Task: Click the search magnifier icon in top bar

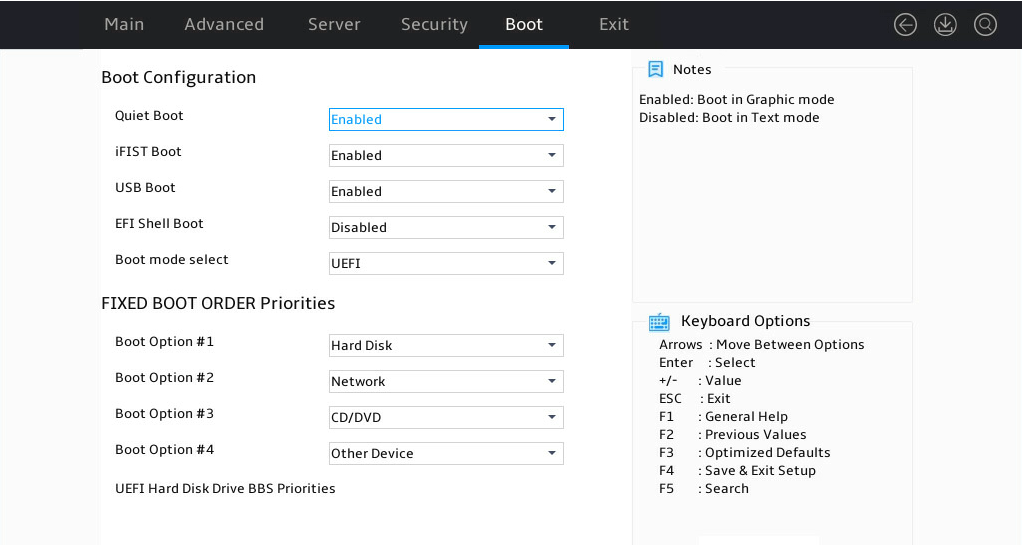Action: pos(986,25)
